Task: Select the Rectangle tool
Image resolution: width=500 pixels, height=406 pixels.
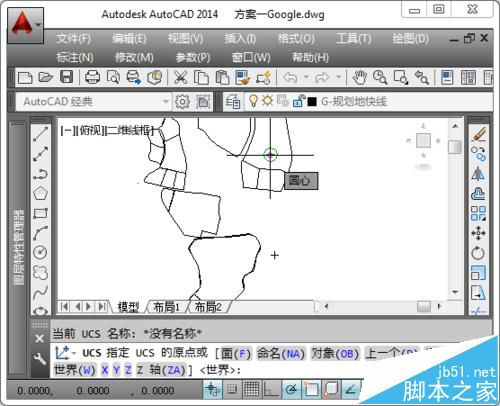Action: pyautogui.click(x=41, y=213)
